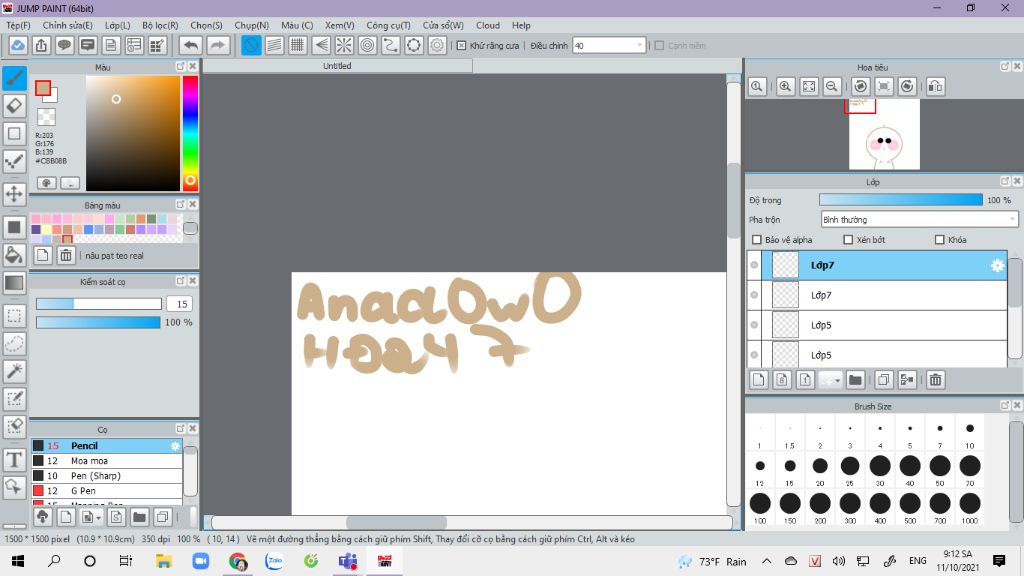This screenshot has height=576, width=1024.
Task: Click the Redo arrow in toolbar
Action: click(x=218, y=46)
